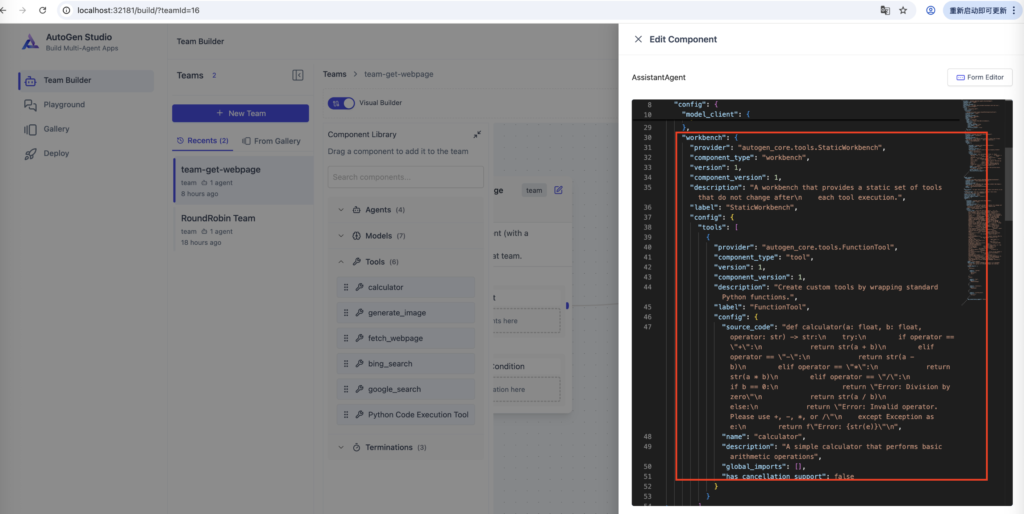Expand the Agents section
Image resolution: width=1024 pixels, height=514 pixels.
click(x=340, y=210)
